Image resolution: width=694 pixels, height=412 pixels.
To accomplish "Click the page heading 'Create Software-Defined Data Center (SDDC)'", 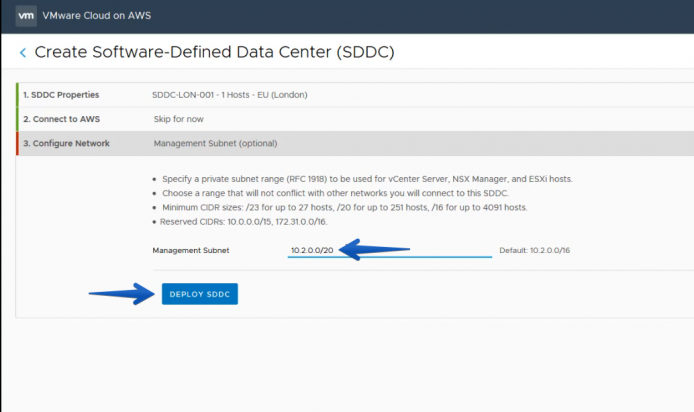I will pyautogui.click(x=214, y=52).
